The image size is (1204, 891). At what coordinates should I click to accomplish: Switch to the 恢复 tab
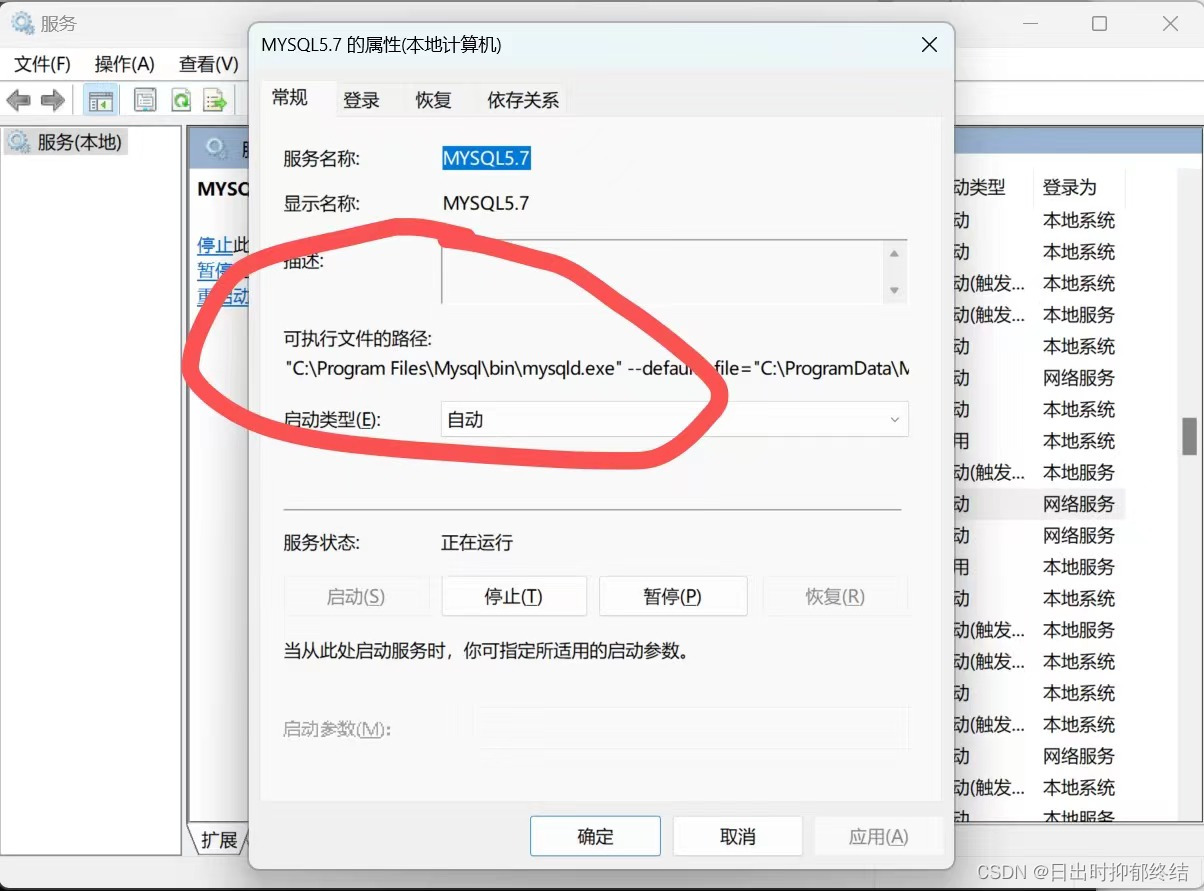point(433,100)
